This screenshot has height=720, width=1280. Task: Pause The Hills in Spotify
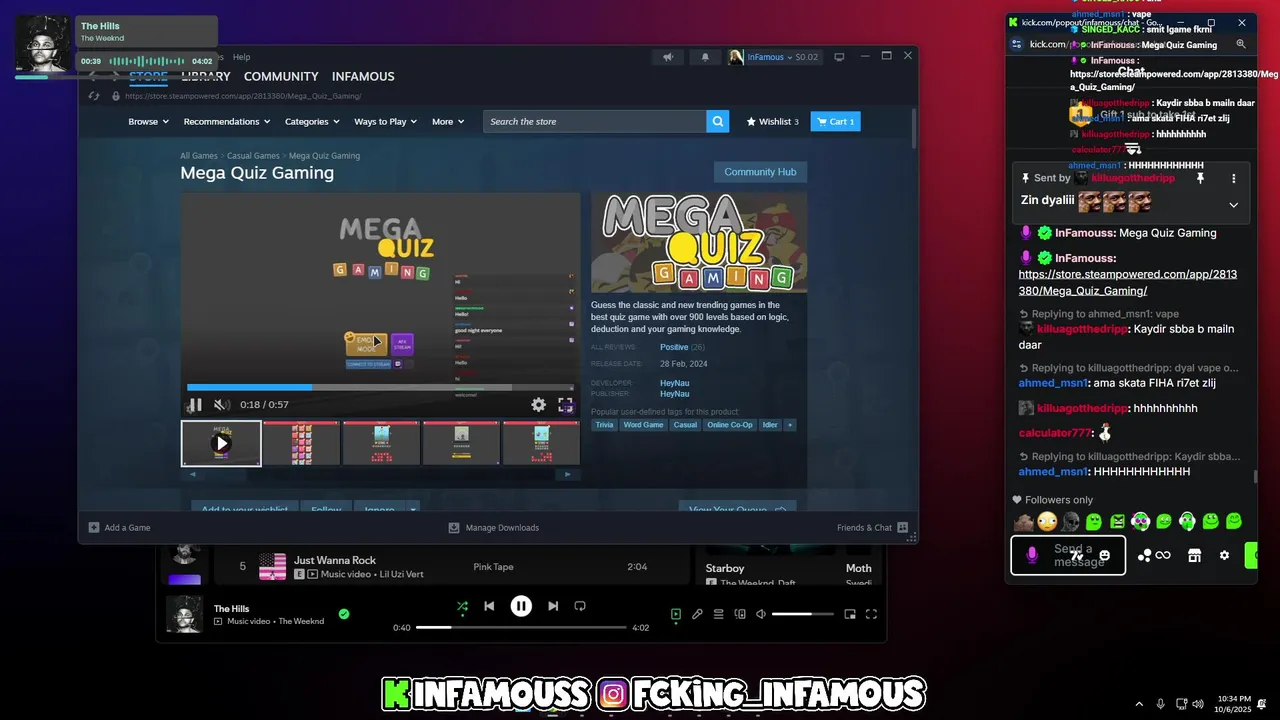[x=521, y=606]
